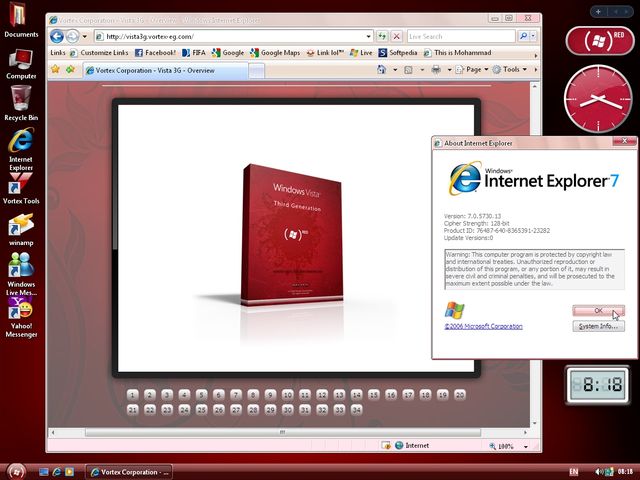
Task: Click the Print icon in command bar
Action: (x=436, y=70)
